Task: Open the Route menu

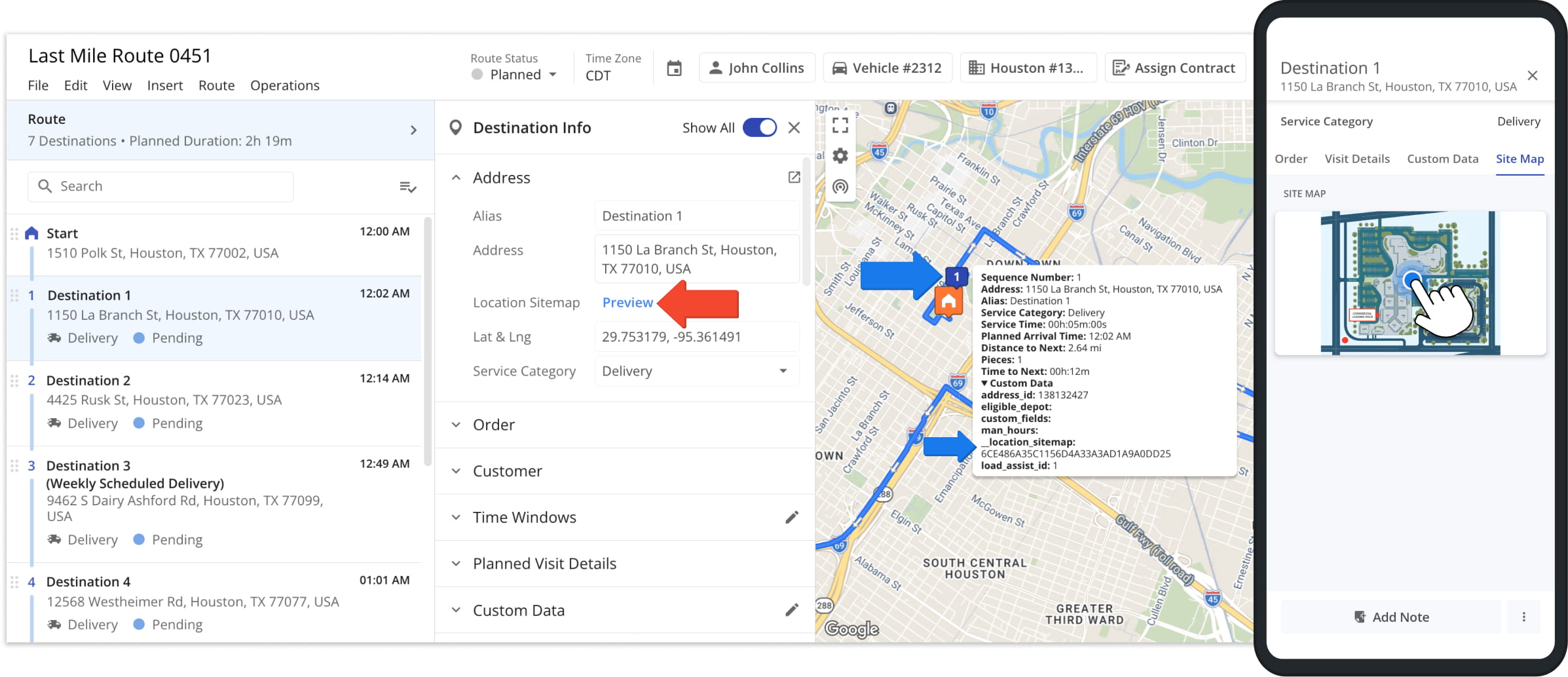Action: pos(216,85)
